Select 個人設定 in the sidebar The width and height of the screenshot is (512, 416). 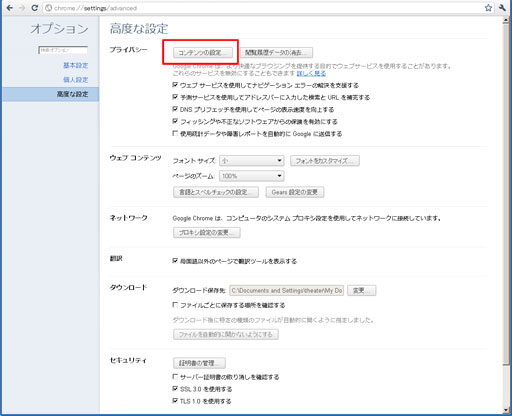pyautogui.click(x=76, y=80)
